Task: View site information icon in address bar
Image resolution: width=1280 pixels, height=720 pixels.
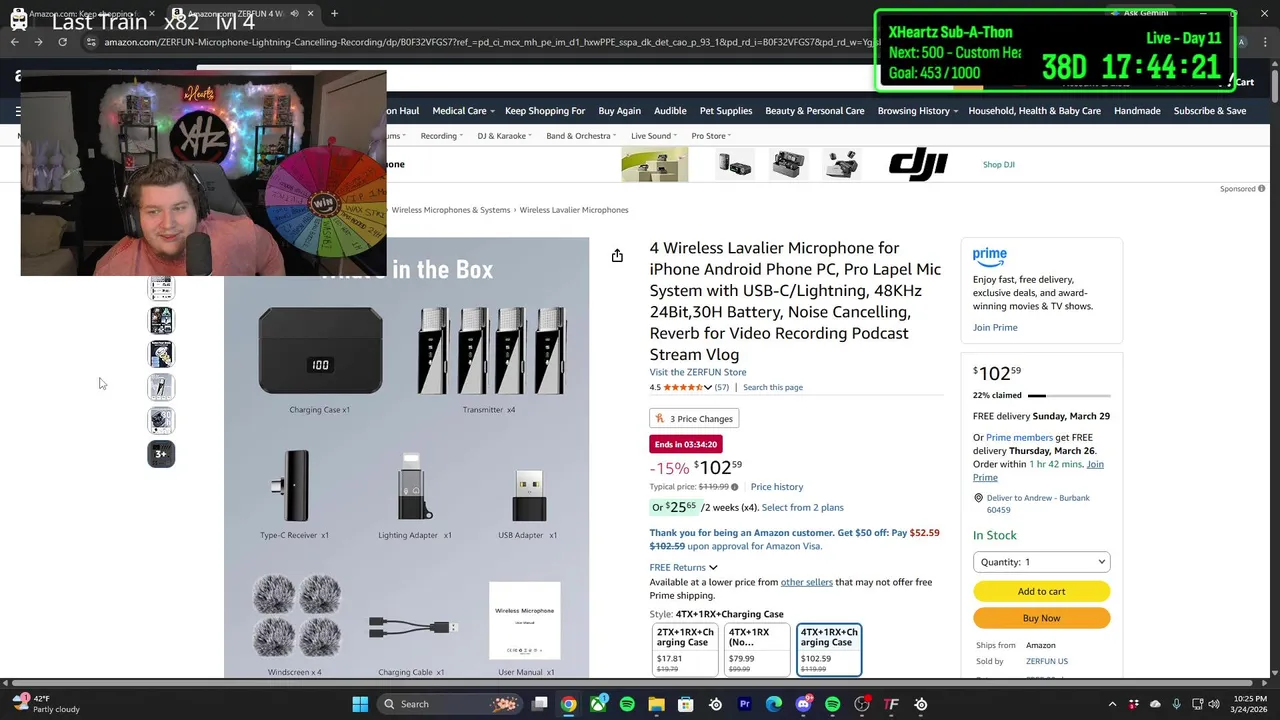Action: coord(91,42)
